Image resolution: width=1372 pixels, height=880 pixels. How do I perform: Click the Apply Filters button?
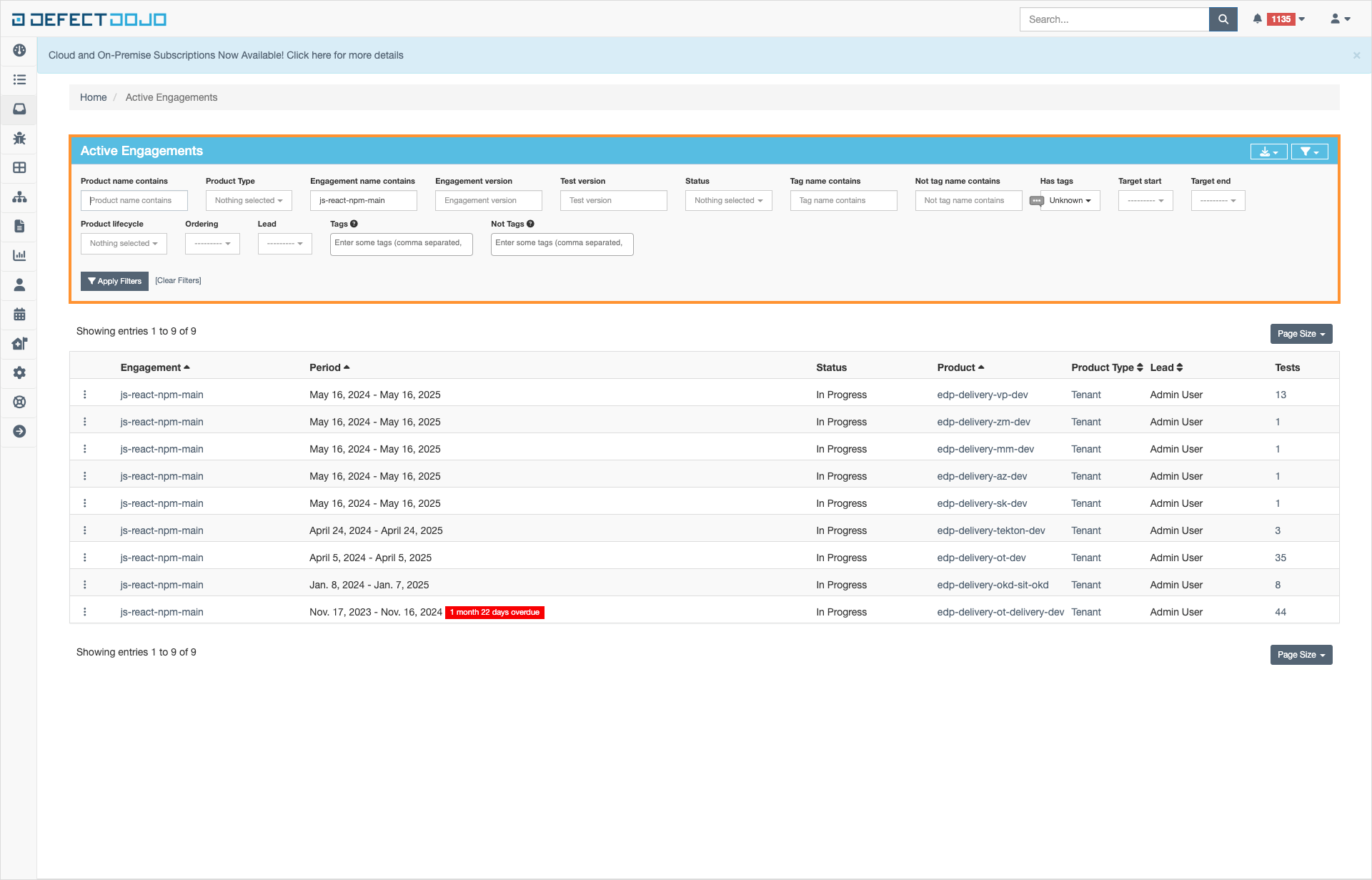pos(114,281)
